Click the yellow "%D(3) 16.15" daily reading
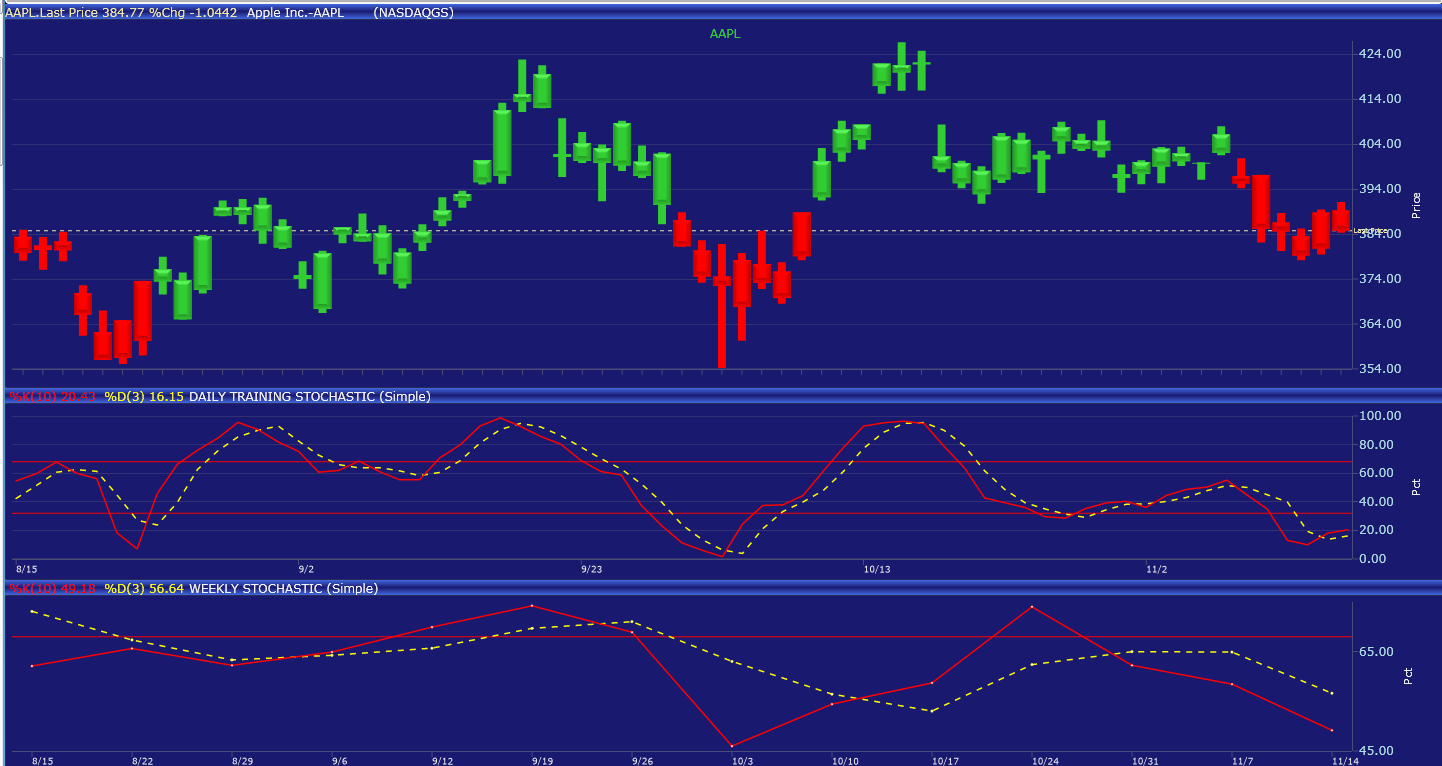1442x766 pixels. click(x=144, y=397)
